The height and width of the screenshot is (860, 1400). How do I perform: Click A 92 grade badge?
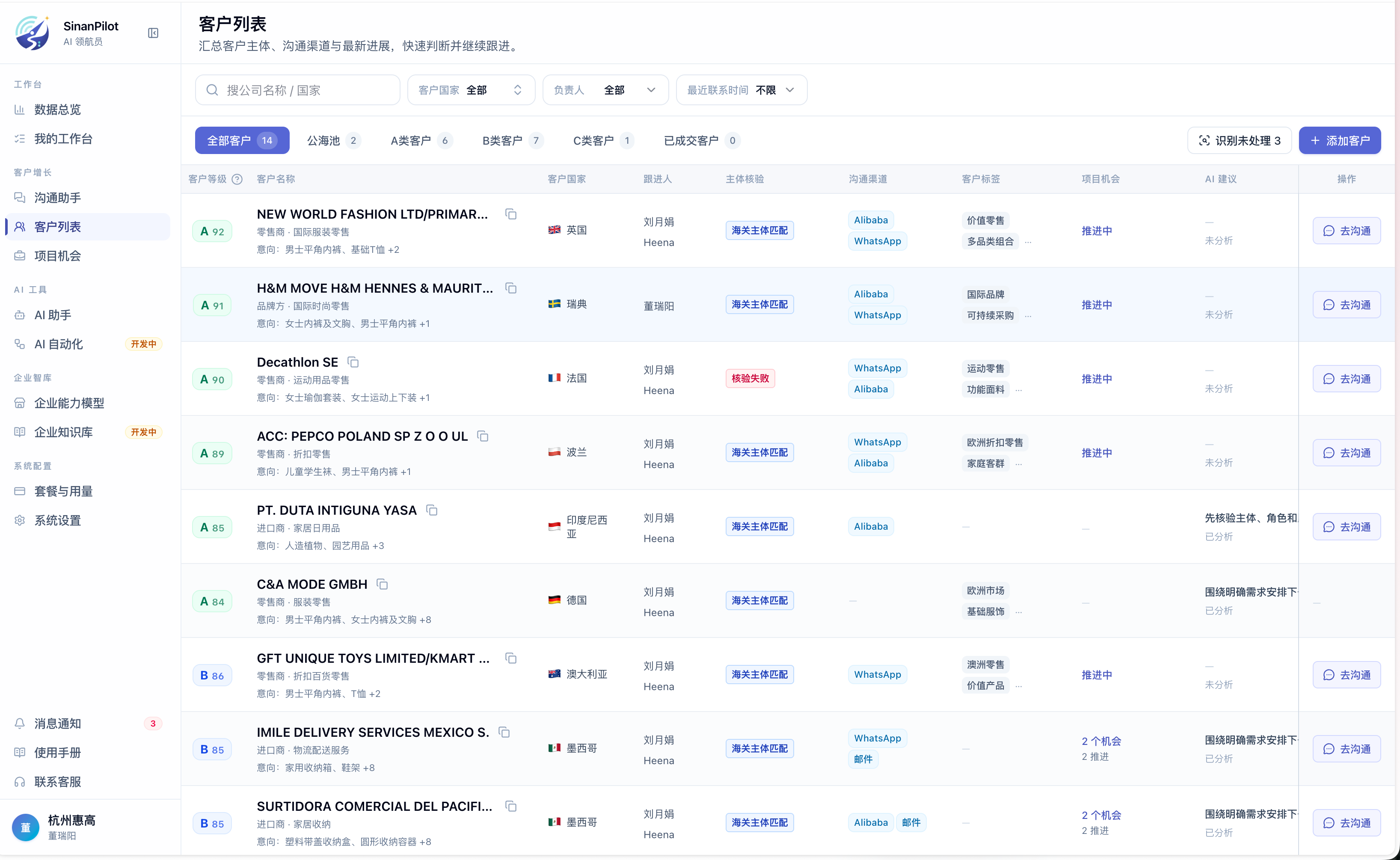click(212, 231)
